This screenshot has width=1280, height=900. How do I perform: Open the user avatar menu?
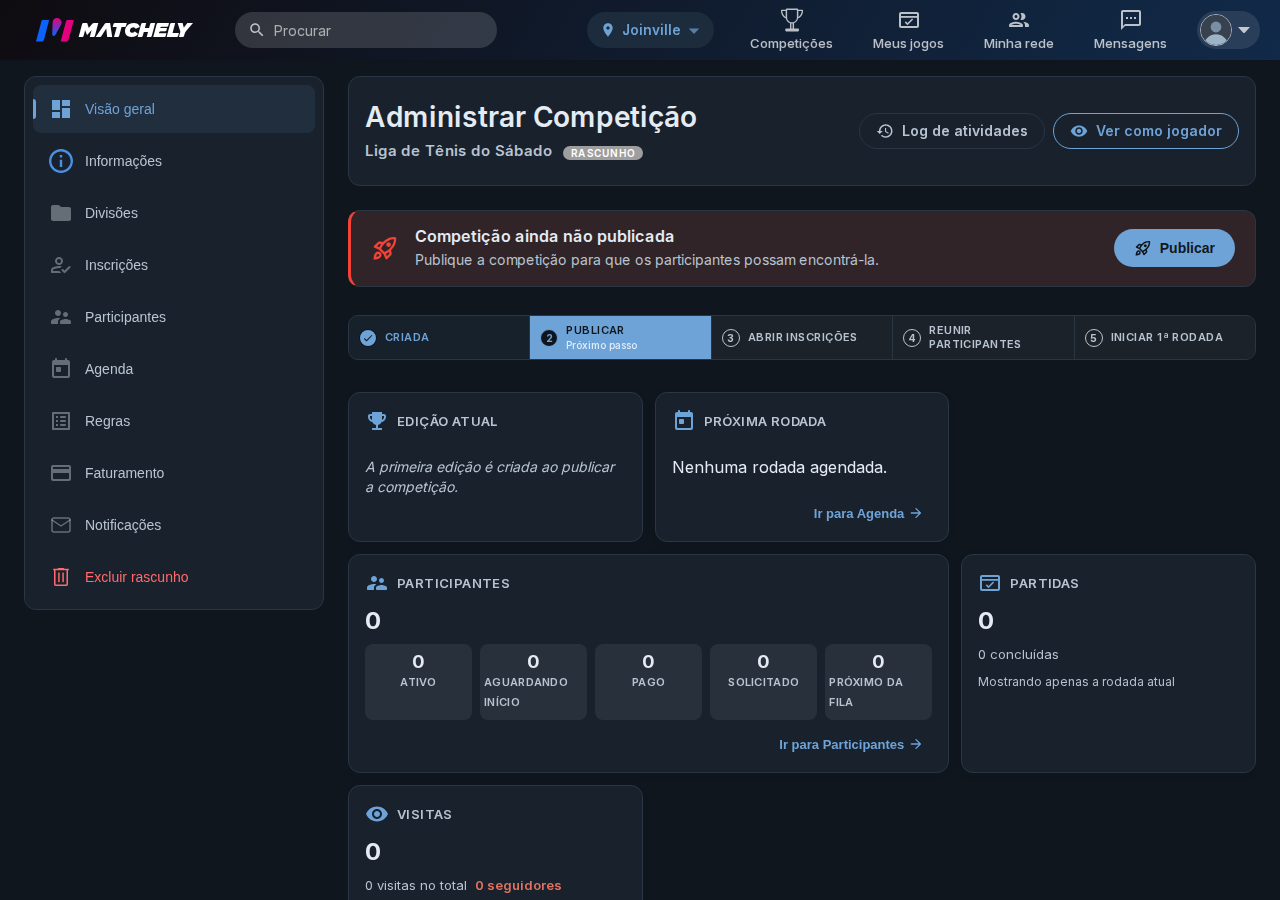(x=1228, y=30)
